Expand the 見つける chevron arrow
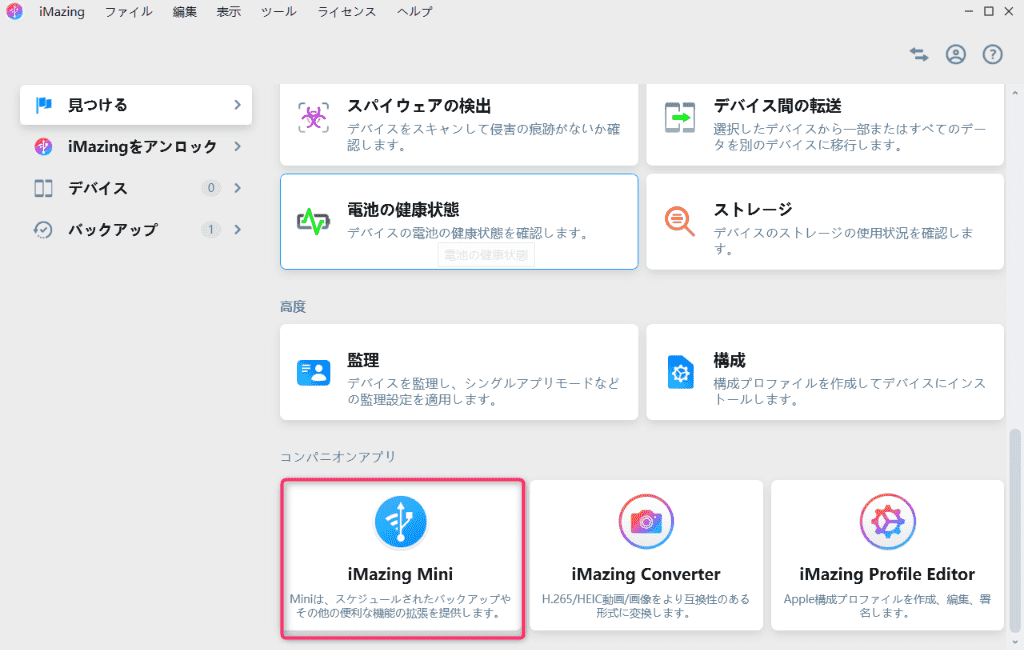Screen dimensions: 1024x650 (237, 105)
